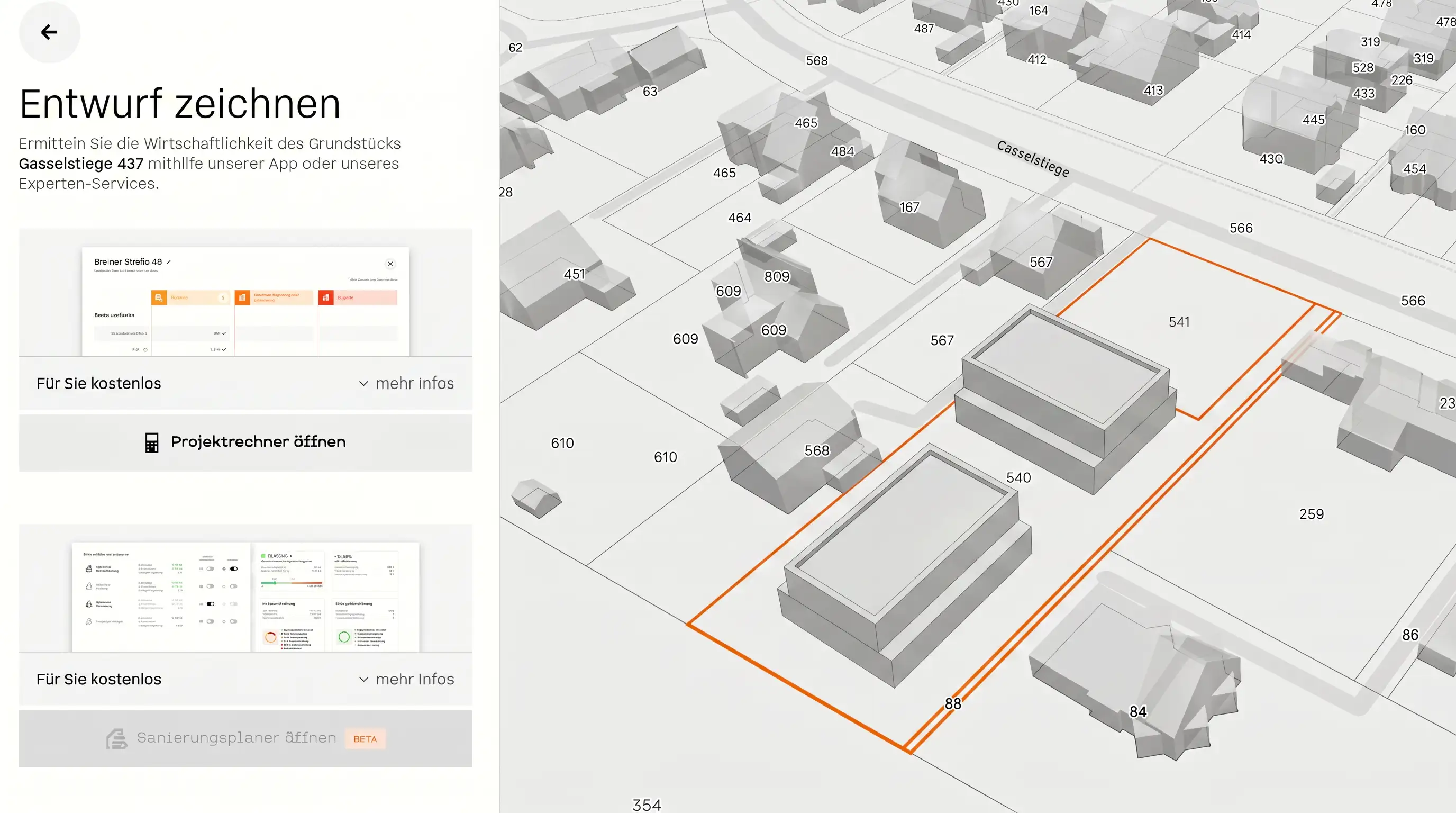Viewport: 1456px width, 813px height.
Task: Click house number 84 label
Action: 1138,712
